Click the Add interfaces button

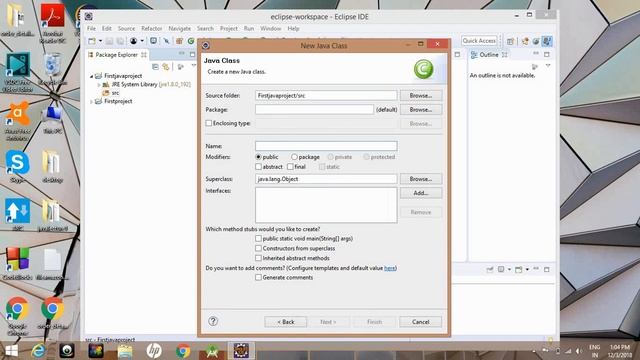click(x=421, y=193)
